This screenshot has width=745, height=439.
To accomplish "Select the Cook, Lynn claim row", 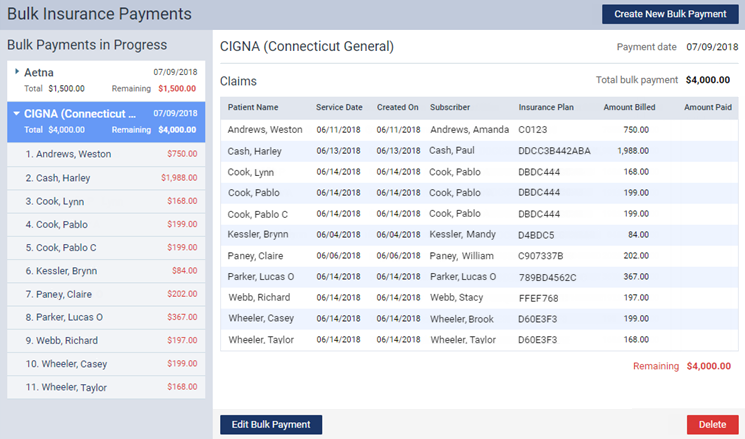I will [479, 172].
